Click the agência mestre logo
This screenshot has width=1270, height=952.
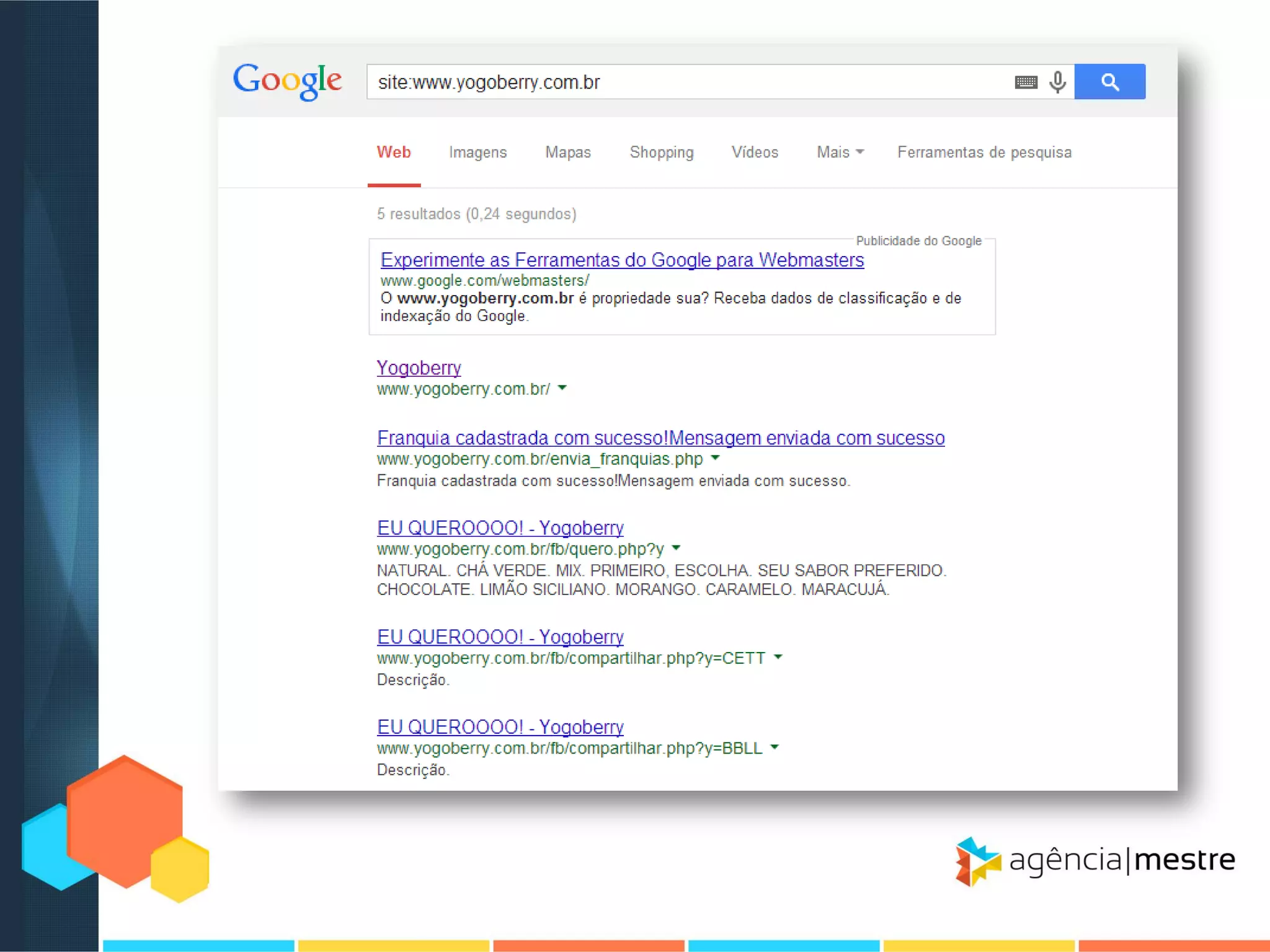(x=1095, y=860)
